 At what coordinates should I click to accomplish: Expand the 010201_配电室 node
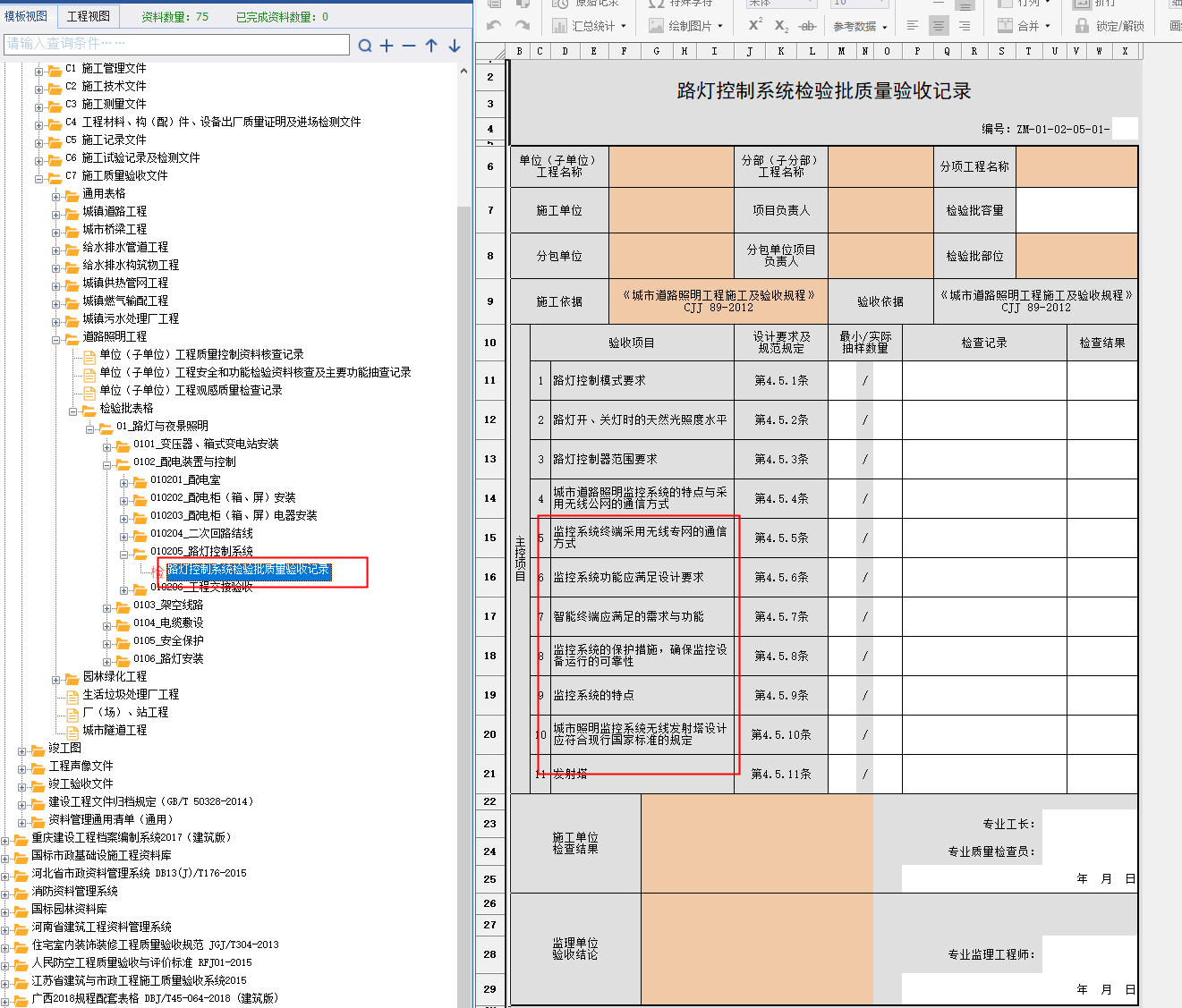pyautogui.click(x=124, y=482)
